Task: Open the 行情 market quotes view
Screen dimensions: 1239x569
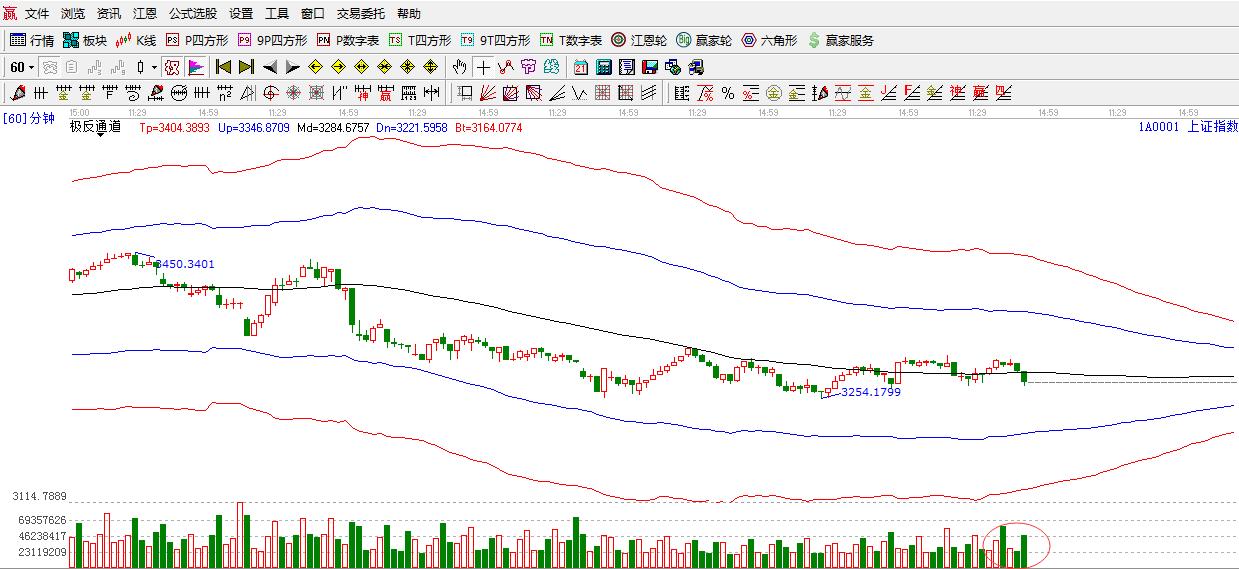Action: [x=31, y=41]
